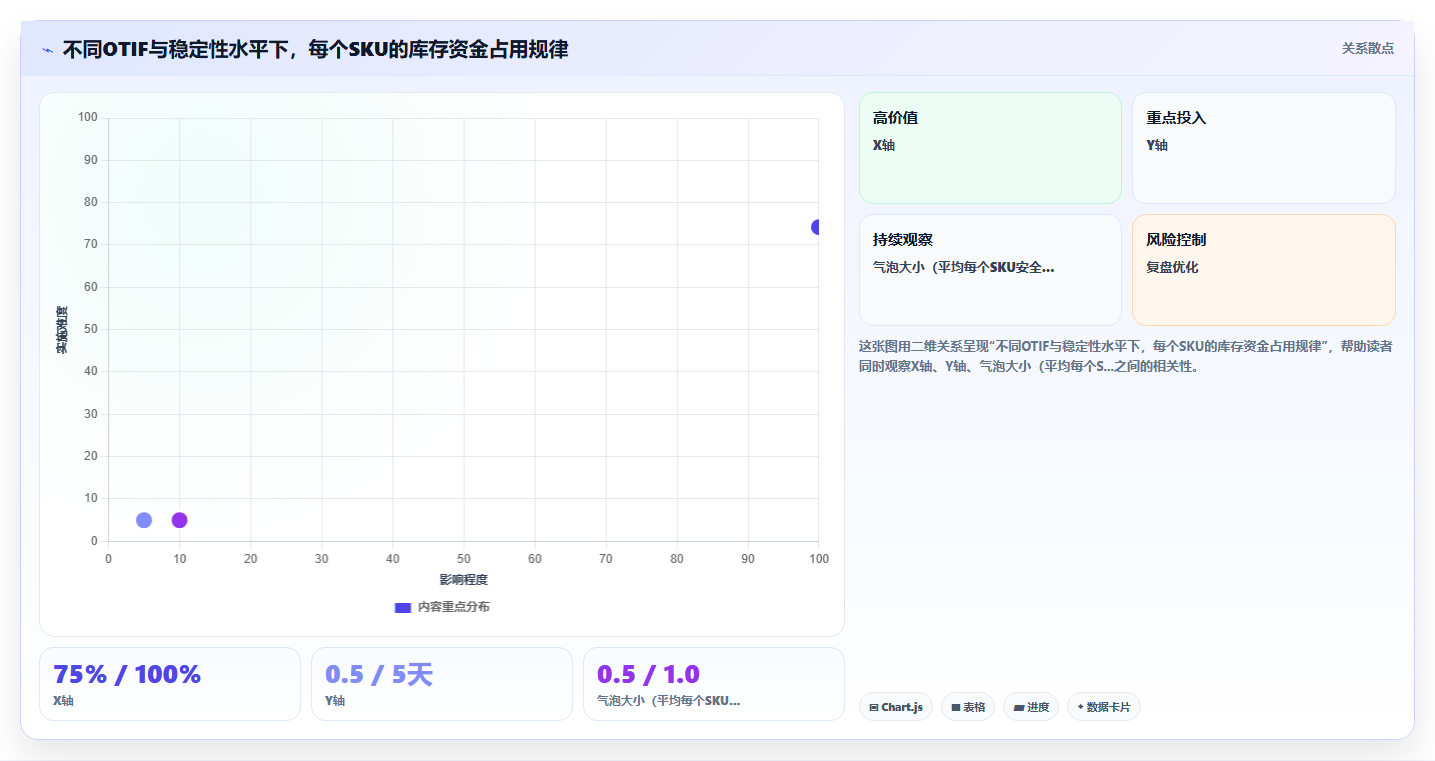Click the 表格 tag chip
The width and height of the screenshot is (1435, 761).
coord(968,707)
